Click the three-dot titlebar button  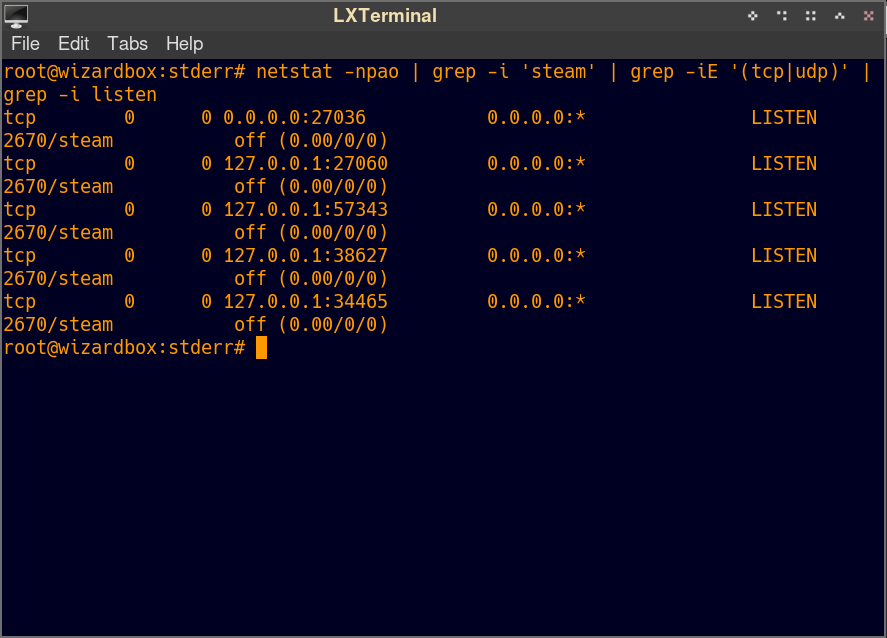coord(782,16)
